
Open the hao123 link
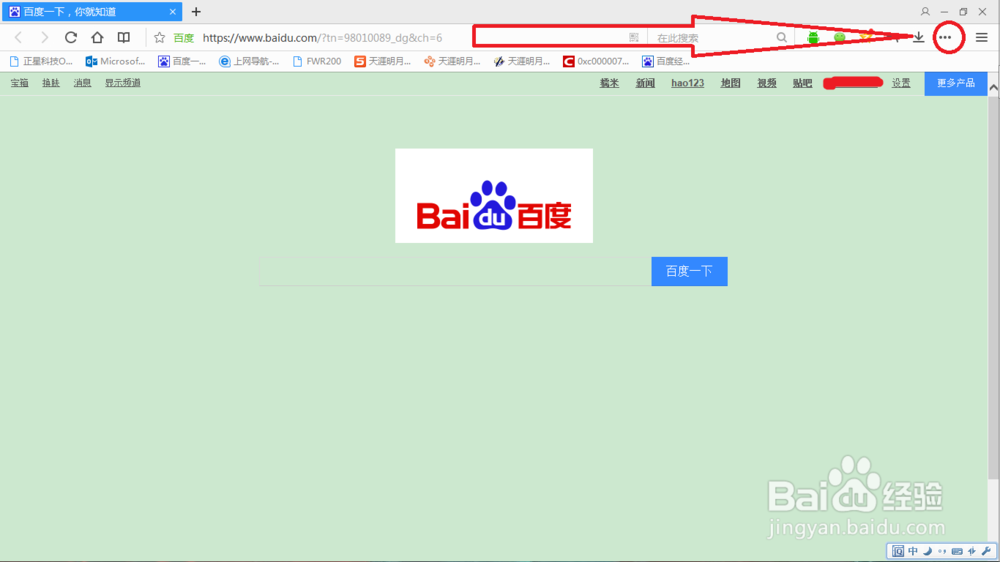[x=688, y=83]
